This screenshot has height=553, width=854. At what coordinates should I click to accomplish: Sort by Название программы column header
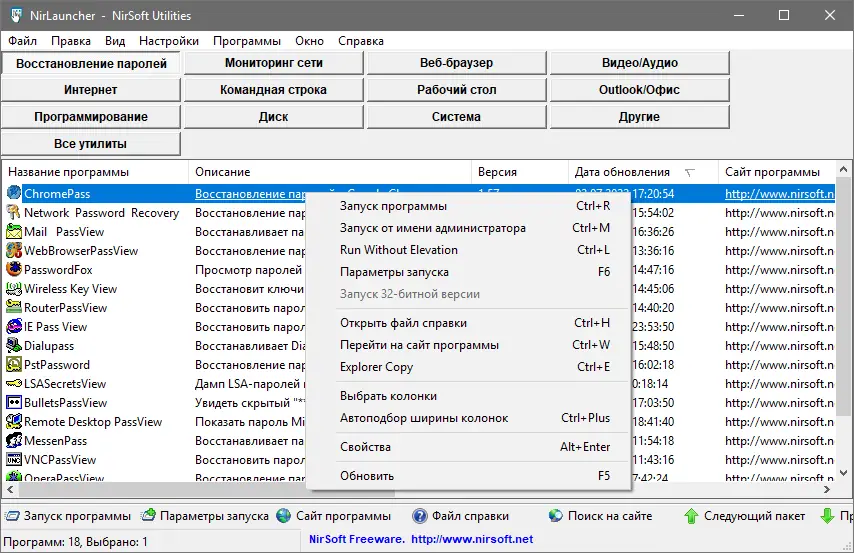pyautogui.click(x=95, y=172)
